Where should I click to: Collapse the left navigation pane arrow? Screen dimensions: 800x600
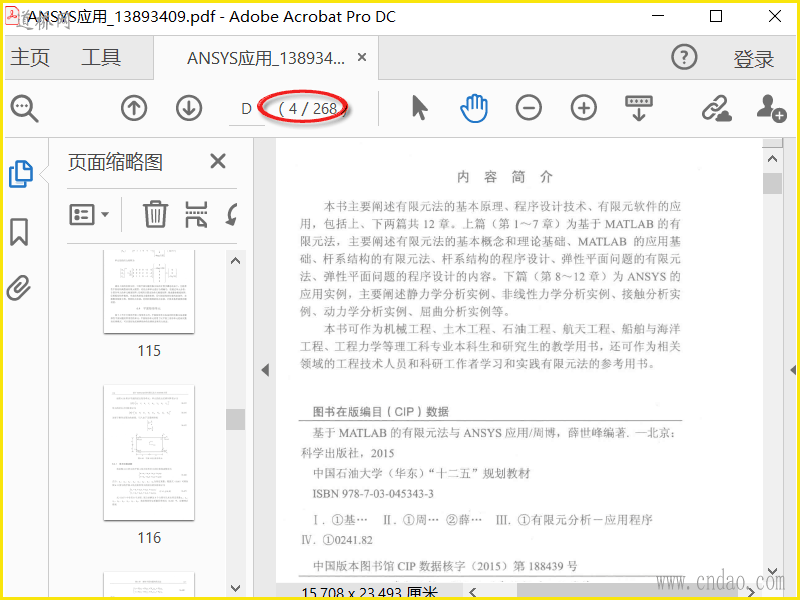point(265,370)
